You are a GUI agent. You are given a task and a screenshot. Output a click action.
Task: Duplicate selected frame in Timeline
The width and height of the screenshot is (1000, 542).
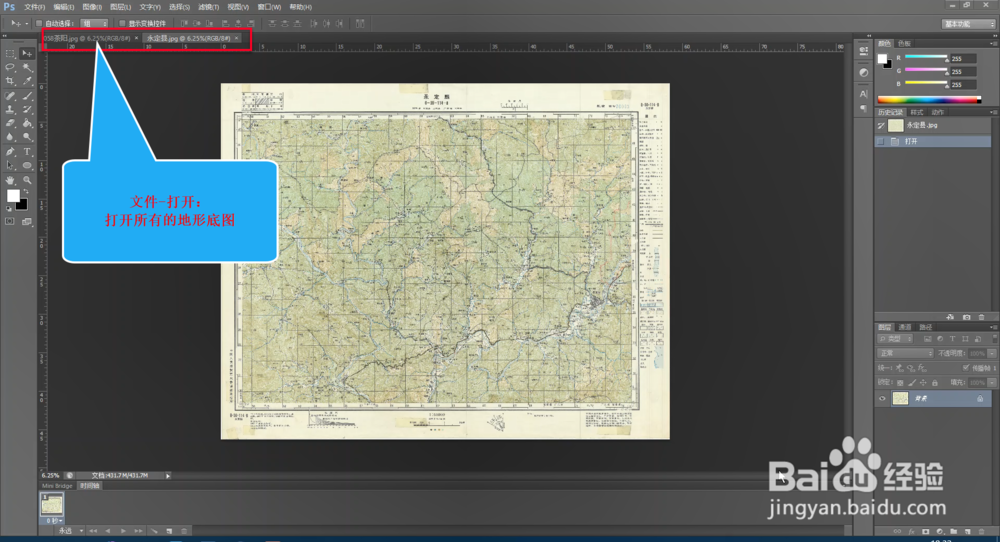(169, 531)
